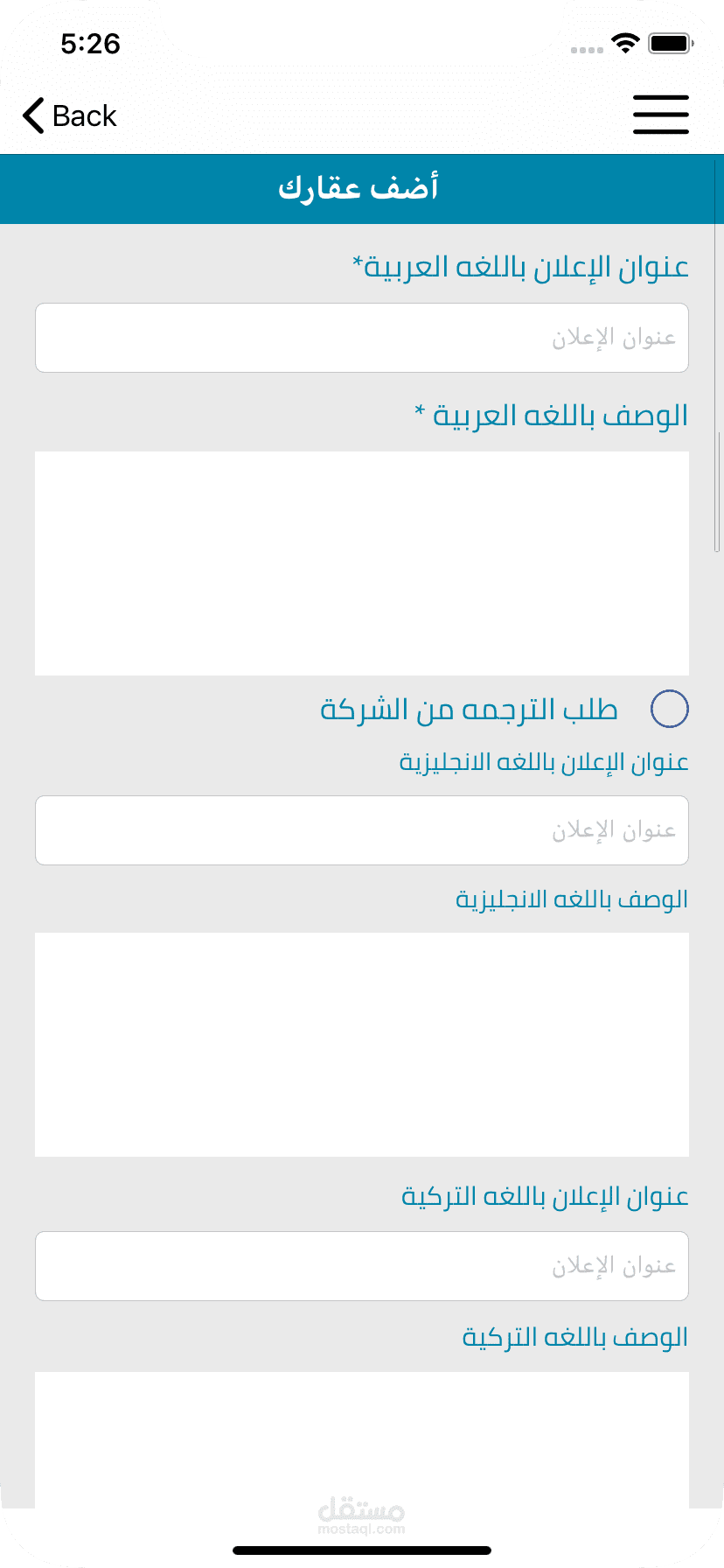Tap the طلب الترجمه من الشركة label text

(469, 710)
